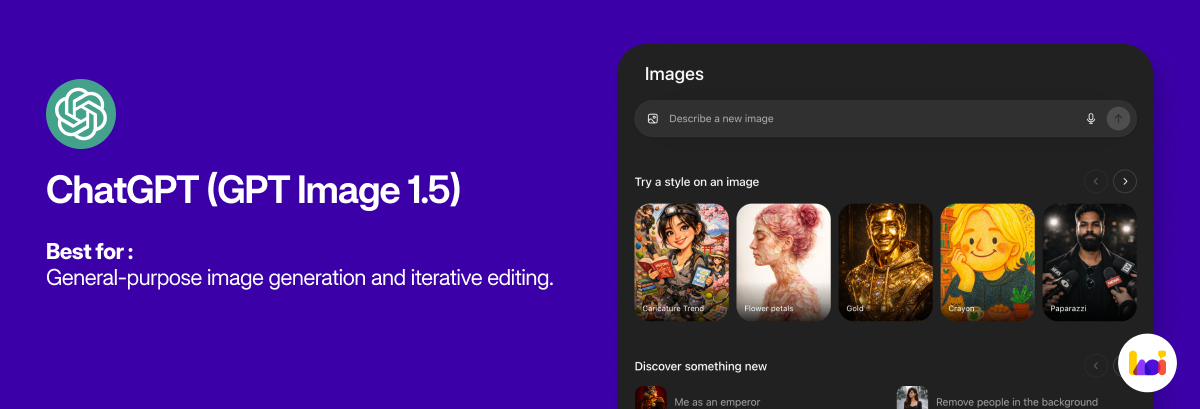Screen dimensions: 1200x409
Task: Click the 'Best for :' label
Action: (x=90, y=251)
